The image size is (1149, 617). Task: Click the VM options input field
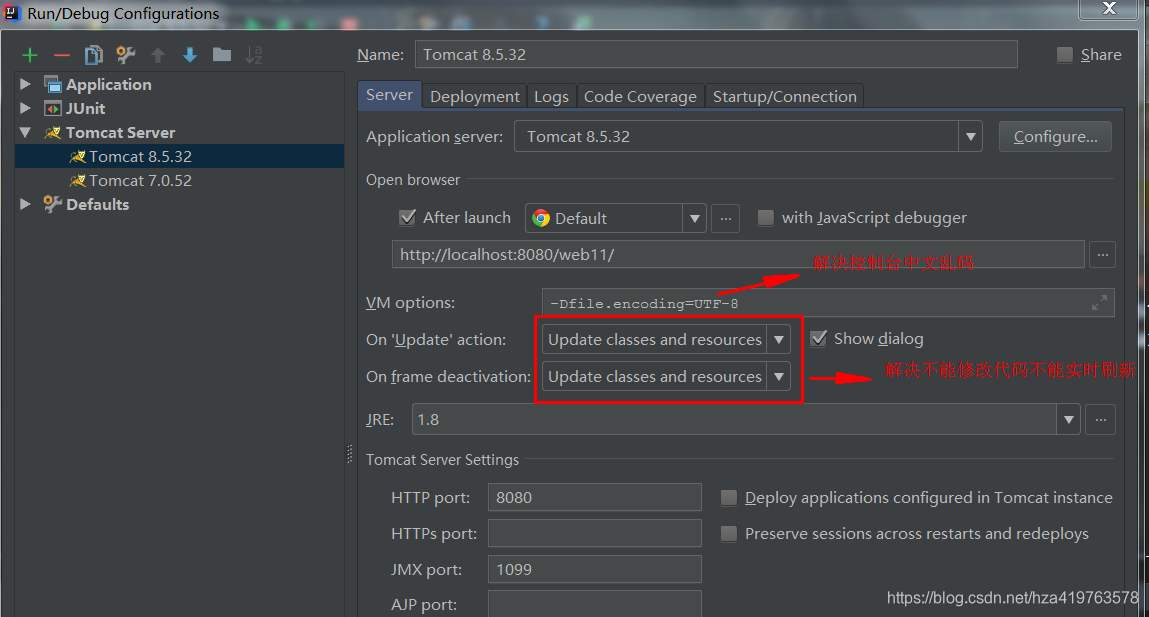pos(828,303)
